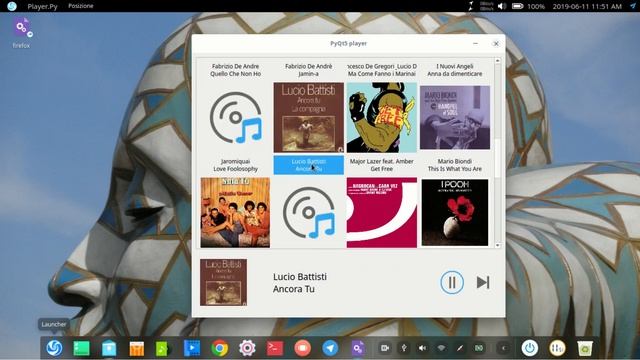Select the crimson and white album cover

click(x=382, y=212)
